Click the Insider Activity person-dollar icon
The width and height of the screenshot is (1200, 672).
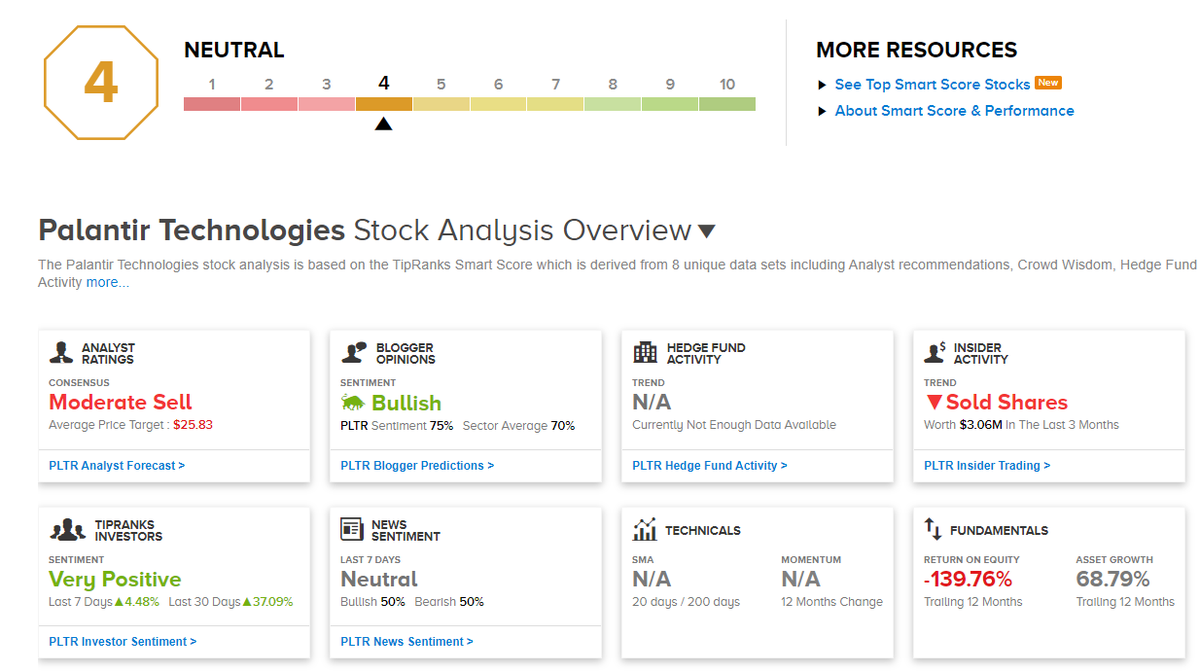(935, 352)
